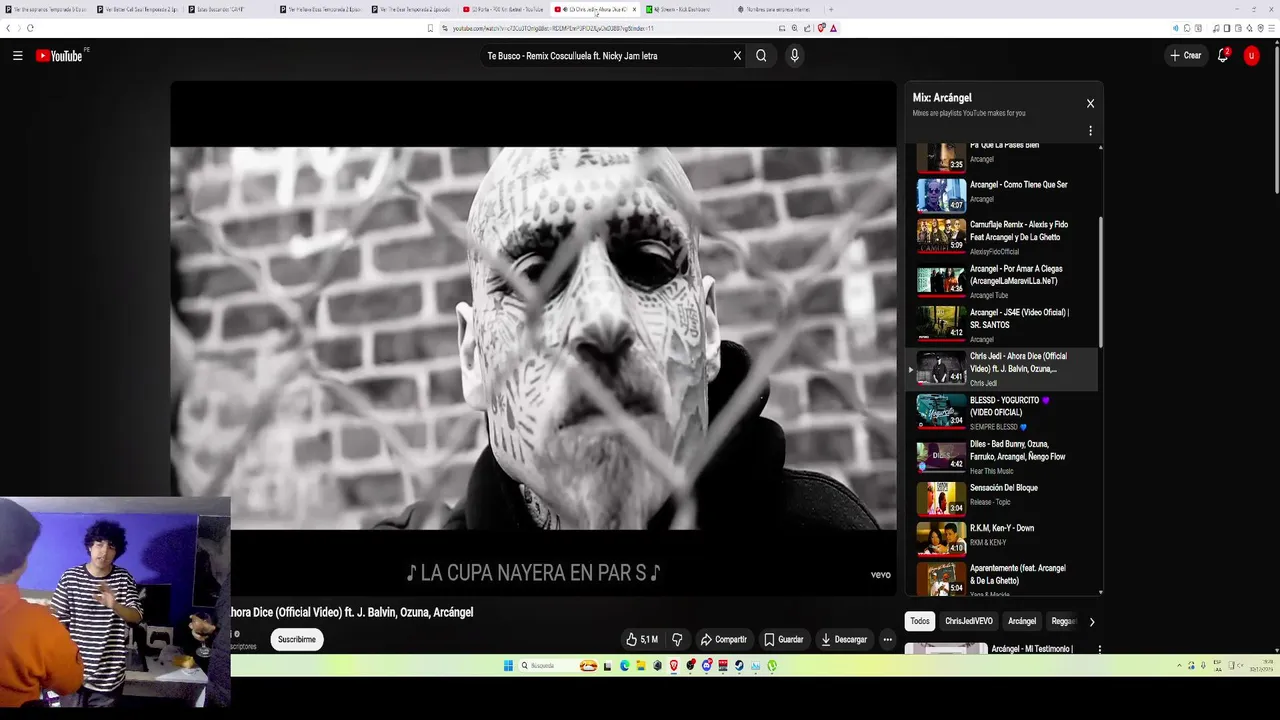Open File Explorer folder in taskbar

641,666
